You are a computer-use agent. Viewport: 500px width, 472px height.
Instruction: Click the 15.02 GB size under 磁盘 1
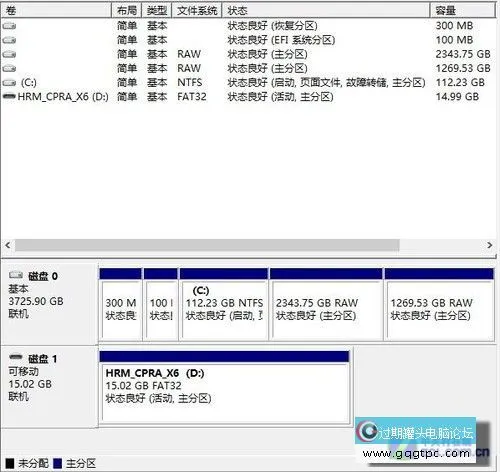pyautogui.click(x=30, y=384)
